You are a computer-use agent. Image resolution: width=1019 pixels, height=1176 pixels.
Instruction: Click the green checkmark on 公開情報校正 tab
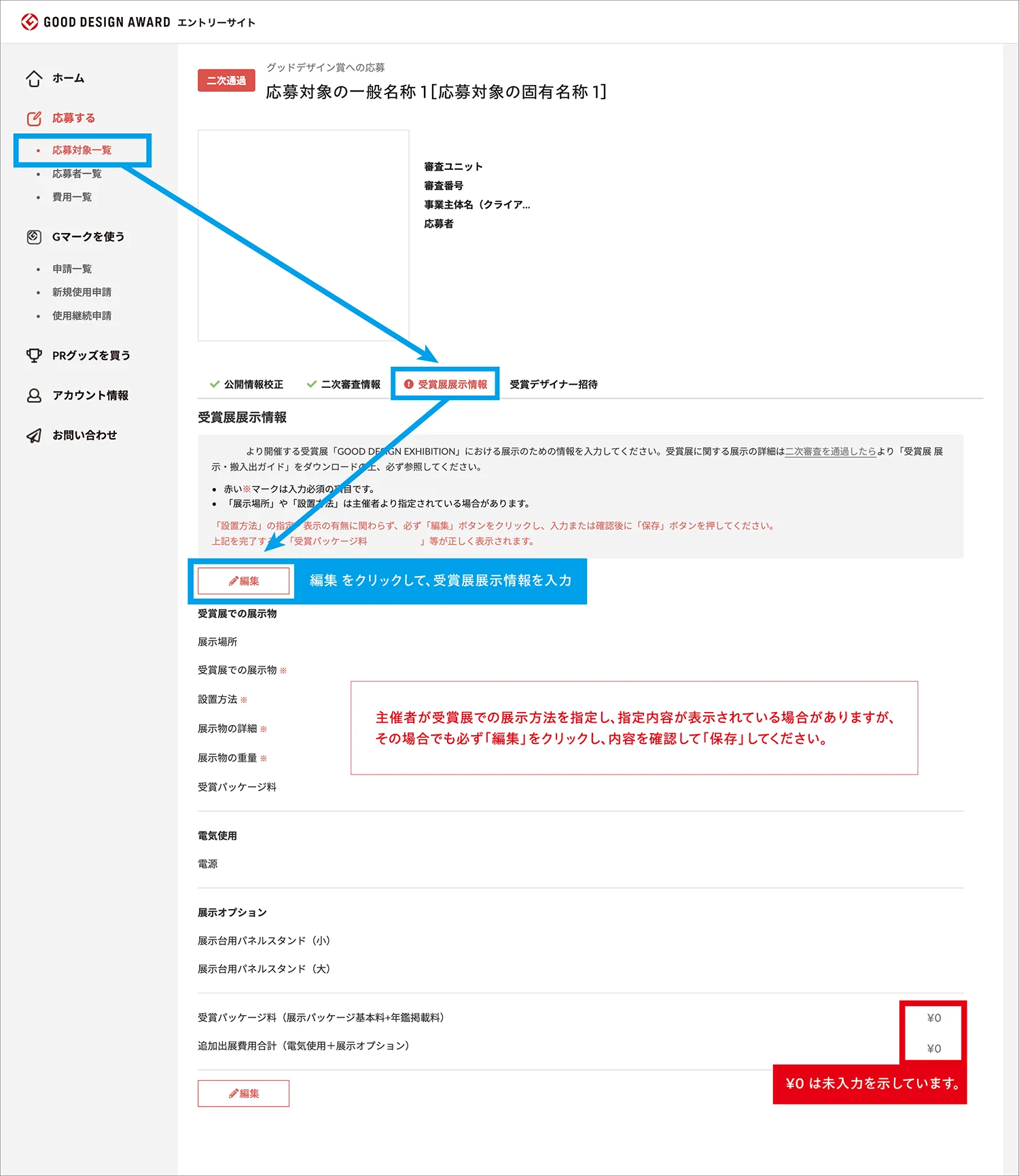pos(215,385)
